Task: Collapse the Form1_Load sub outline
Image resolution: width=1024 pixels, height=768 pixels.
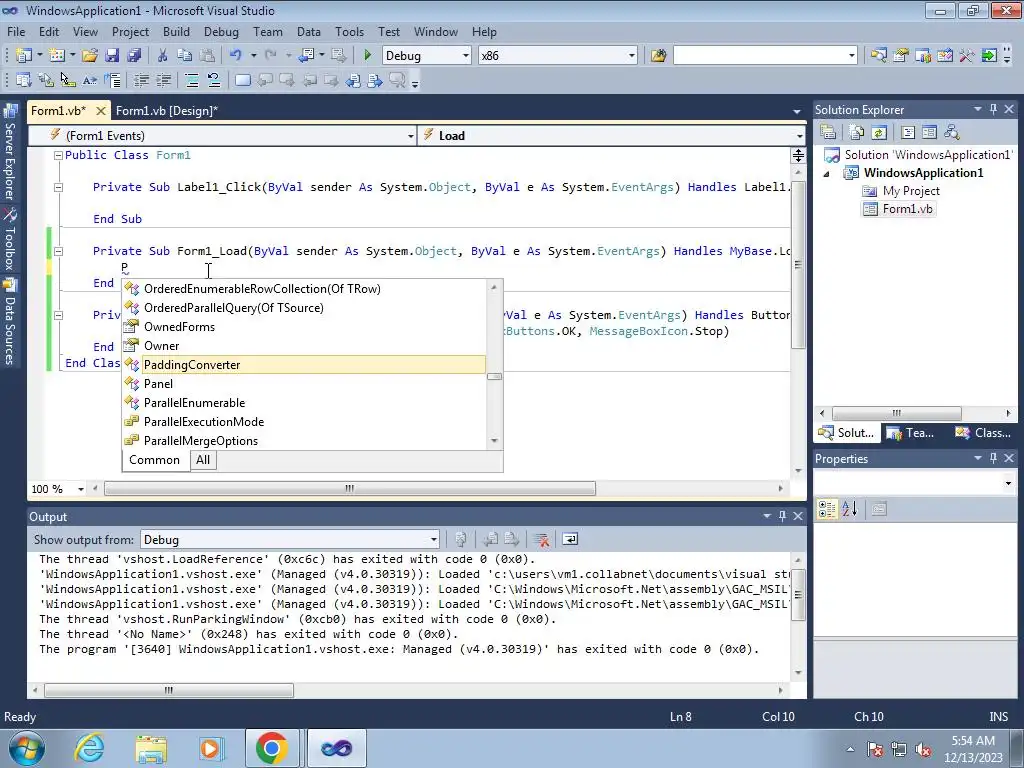Action: click(x=58, y=251)
